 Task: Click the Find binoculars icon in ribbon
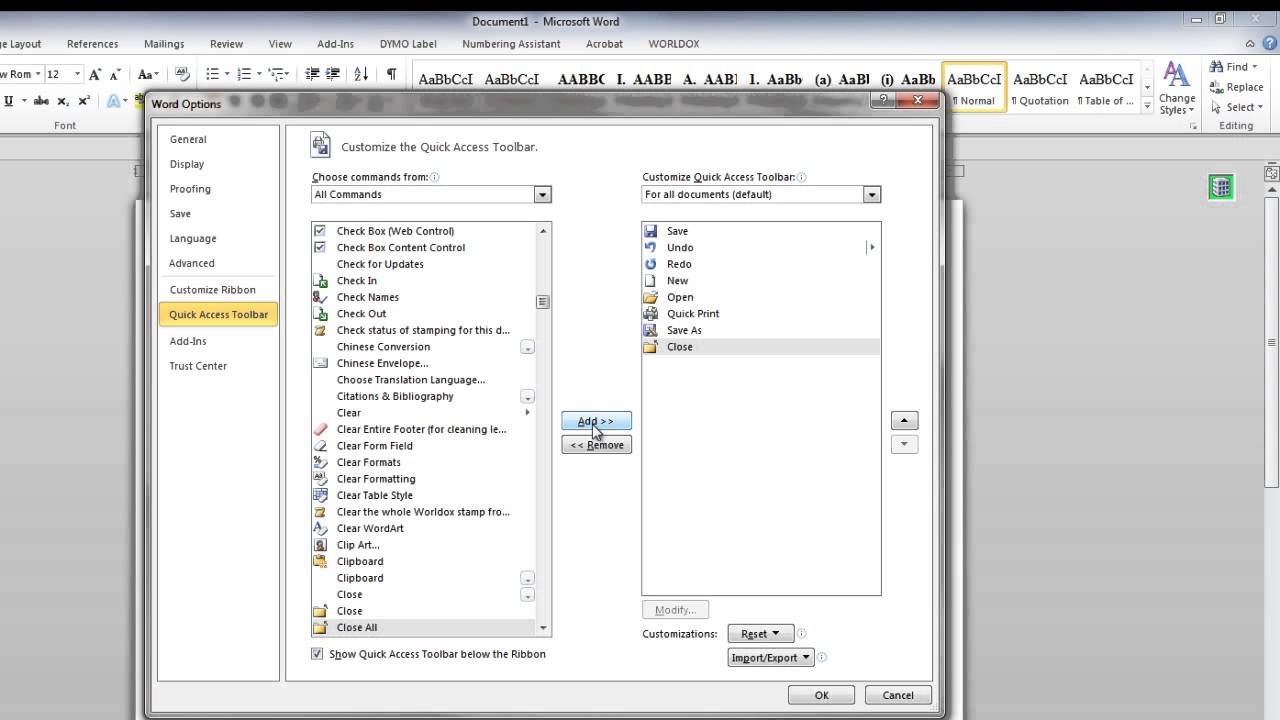click(x=1216, y=67)
